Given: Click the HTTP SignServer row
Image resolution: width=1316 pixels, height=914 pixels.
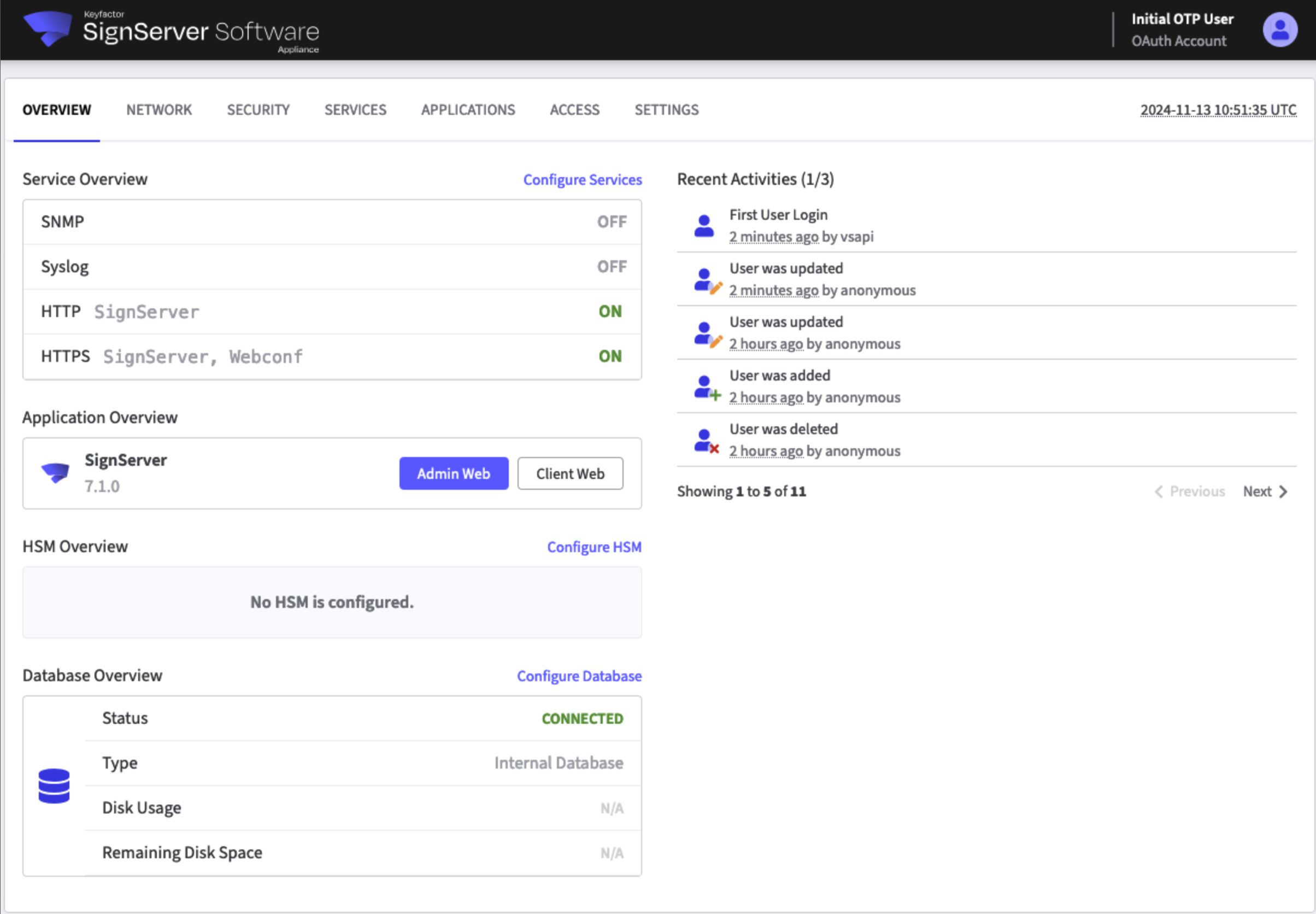Looking at the screenshot, I should point(332,312).
